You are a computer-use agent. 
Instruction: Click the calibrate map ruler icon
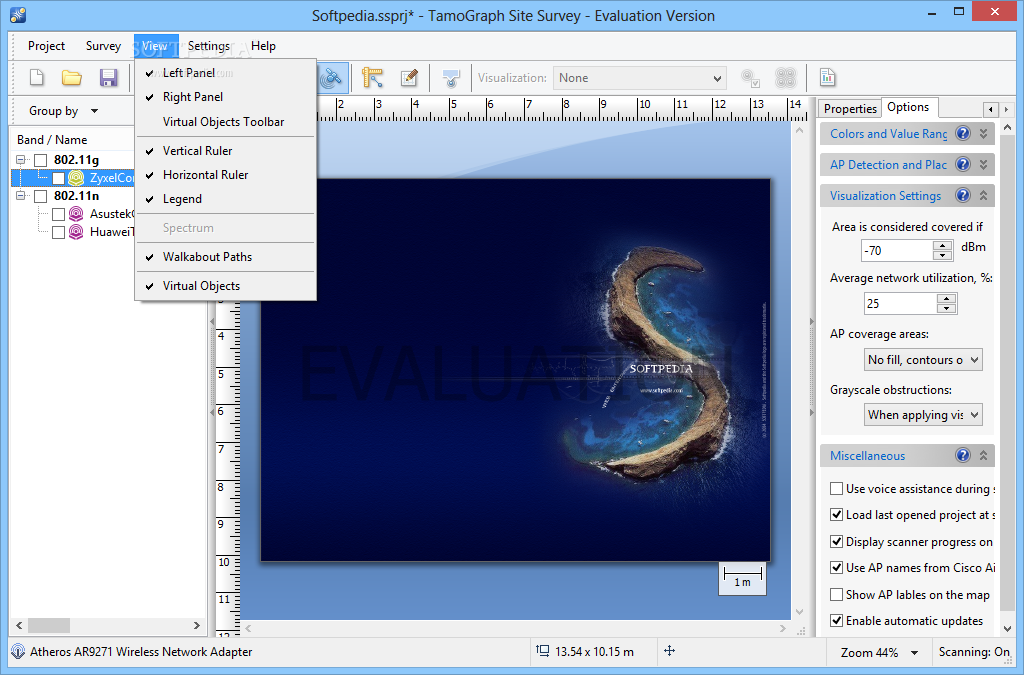pyautogui.click(x=372, y=78)
